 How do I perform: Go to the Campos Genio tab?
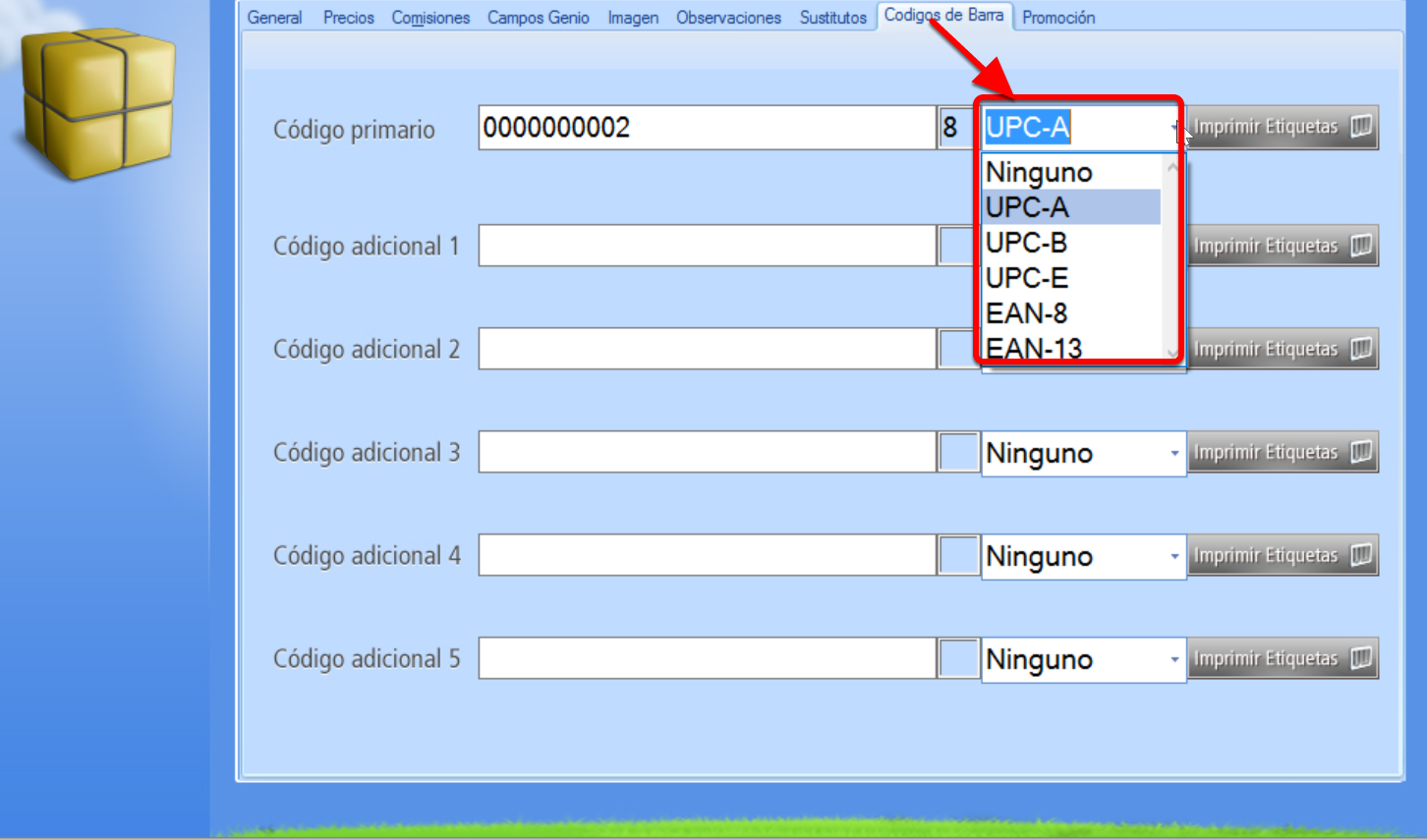[x=539, y=18]
